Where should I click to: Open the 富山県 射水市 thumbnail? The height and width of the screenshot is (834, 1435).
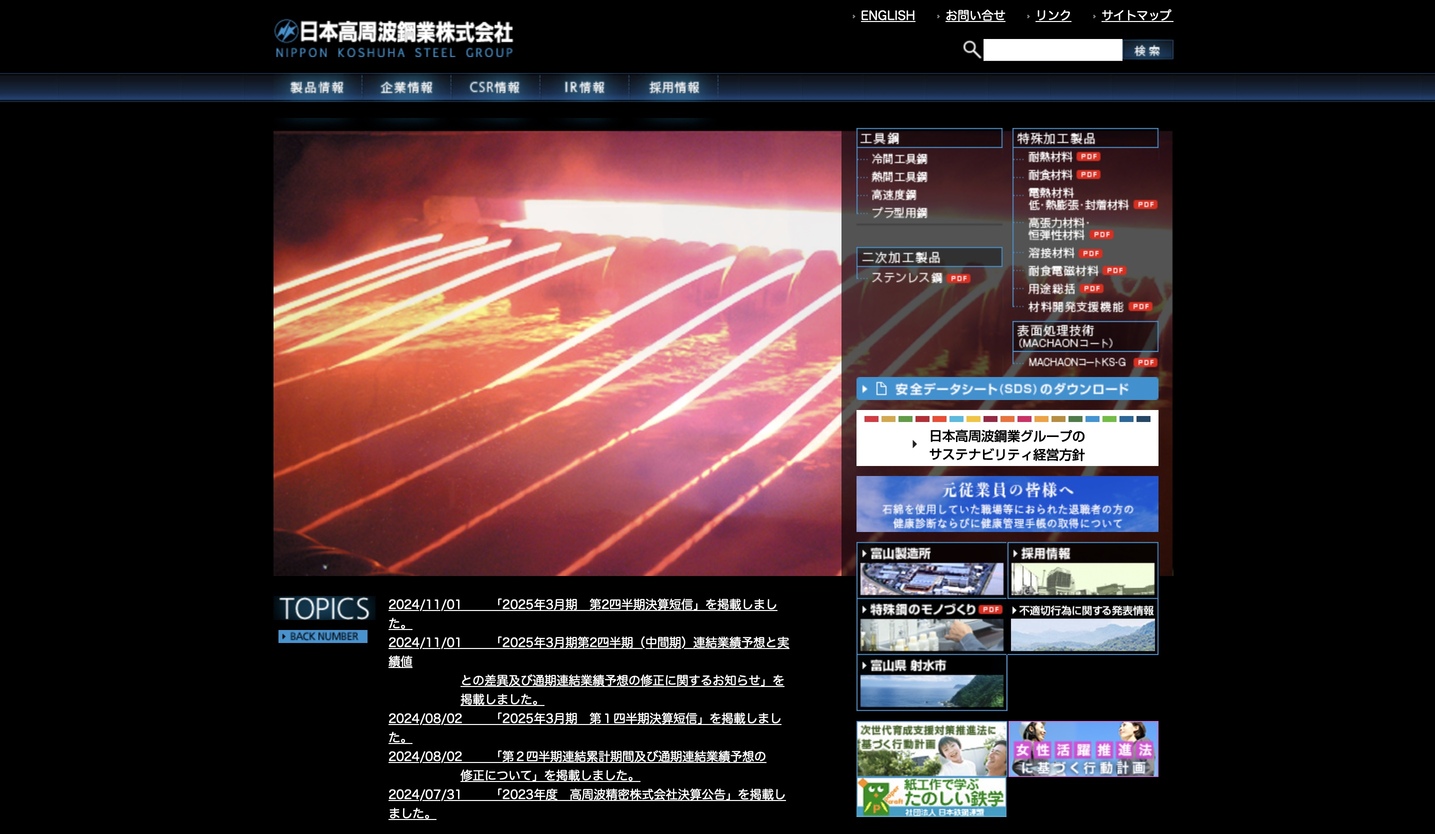tap(932, 682)
